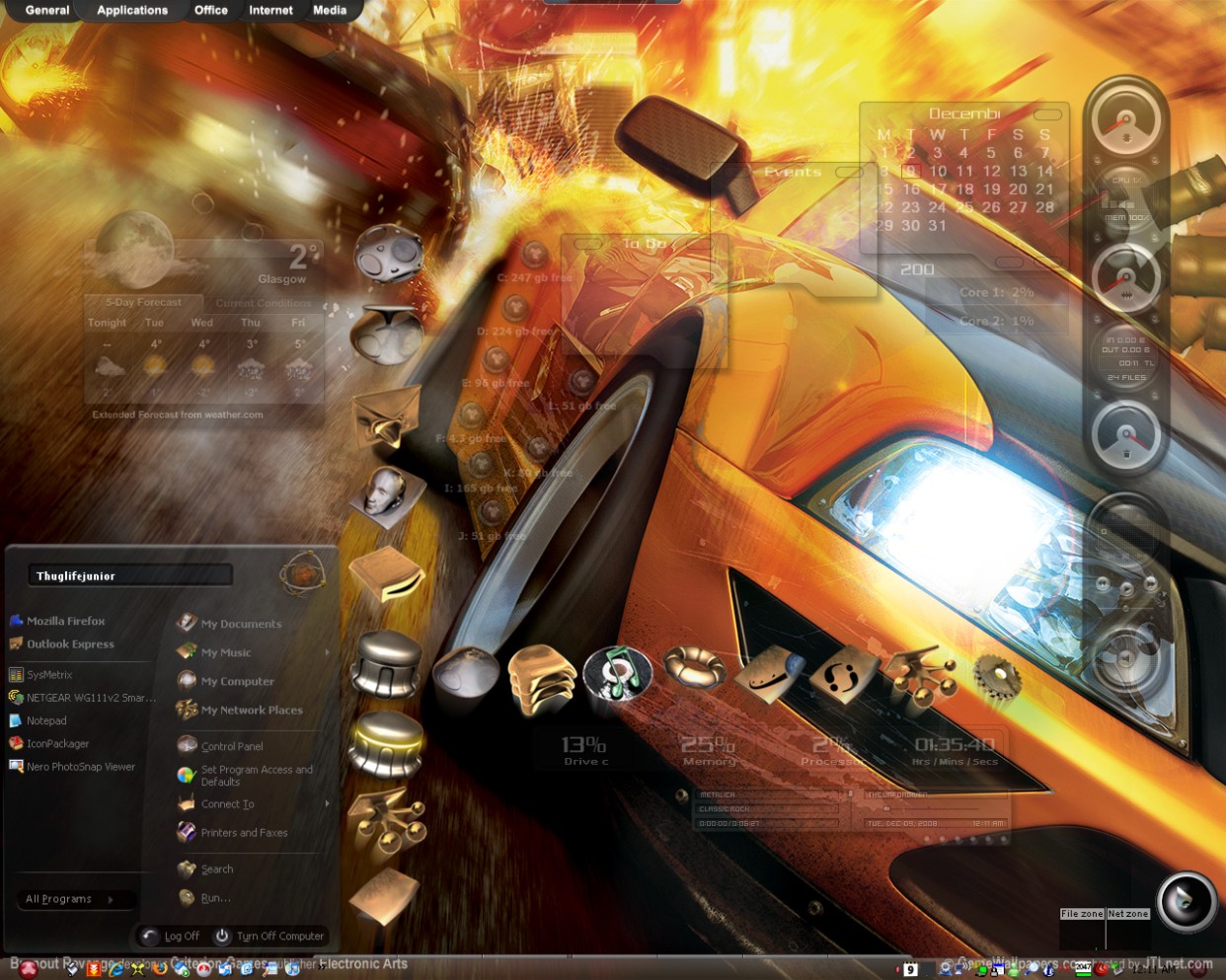Click the gold stacked layers dock icon
This screenshot has width=1226, height=980.
[x=541, y=678]
